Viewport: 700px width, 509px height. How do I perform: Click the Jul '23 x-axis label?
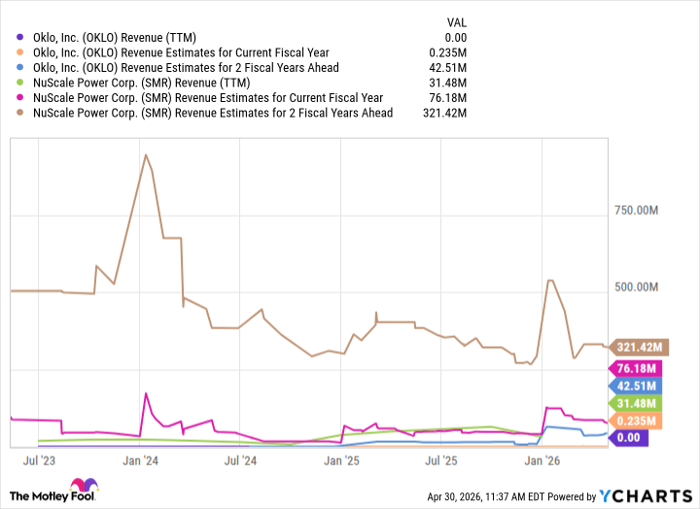[x=39, y=461]
